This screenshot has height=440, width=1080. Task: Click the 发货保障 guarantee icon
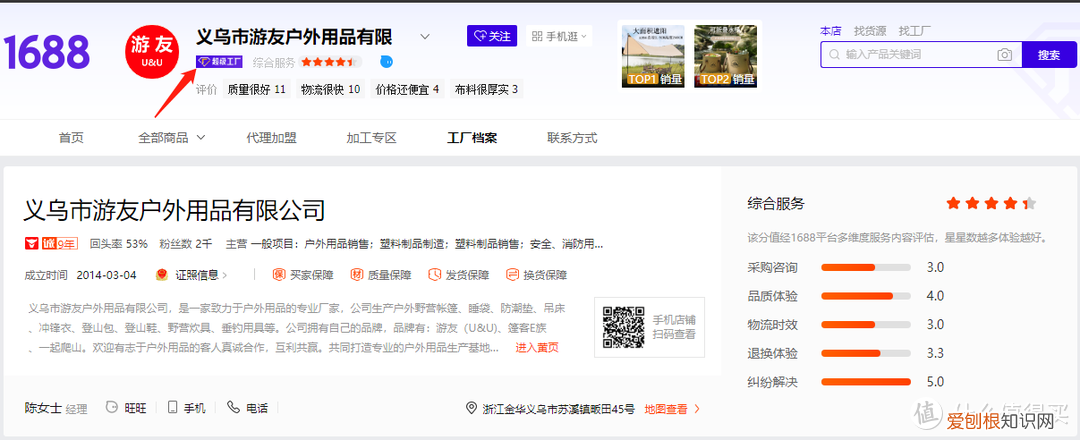[x=435, y=275]
